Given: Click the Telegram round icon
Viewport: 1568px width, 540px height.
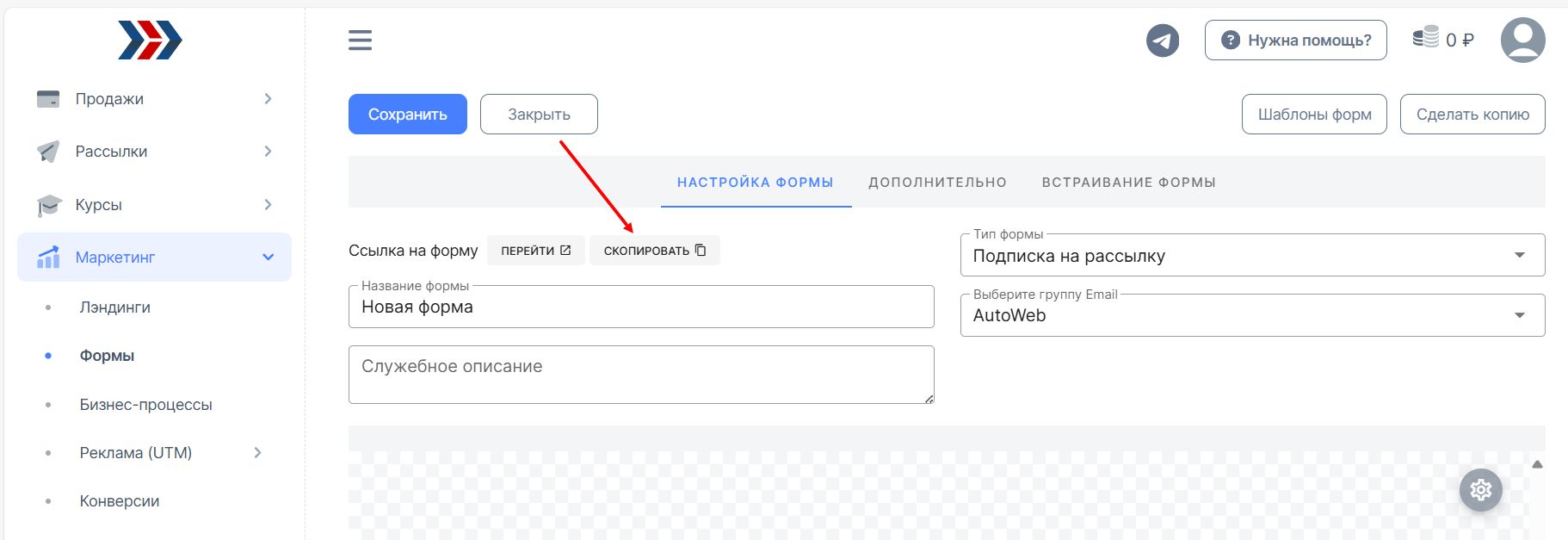Looking at the screenshot, I should [1163, 40].
